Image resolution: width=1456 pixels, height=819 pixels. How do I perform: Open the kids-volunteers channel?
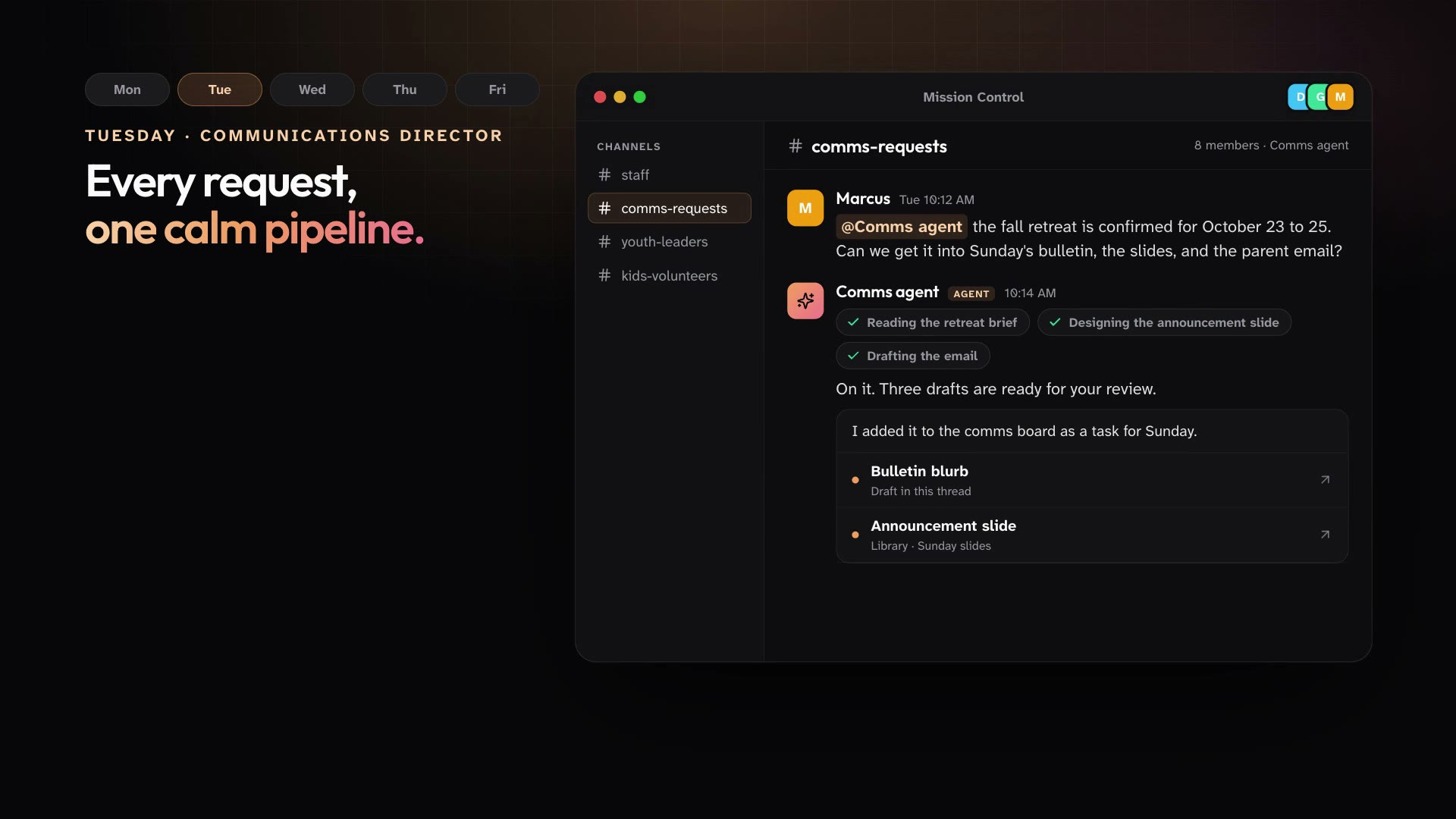(670, 276)
